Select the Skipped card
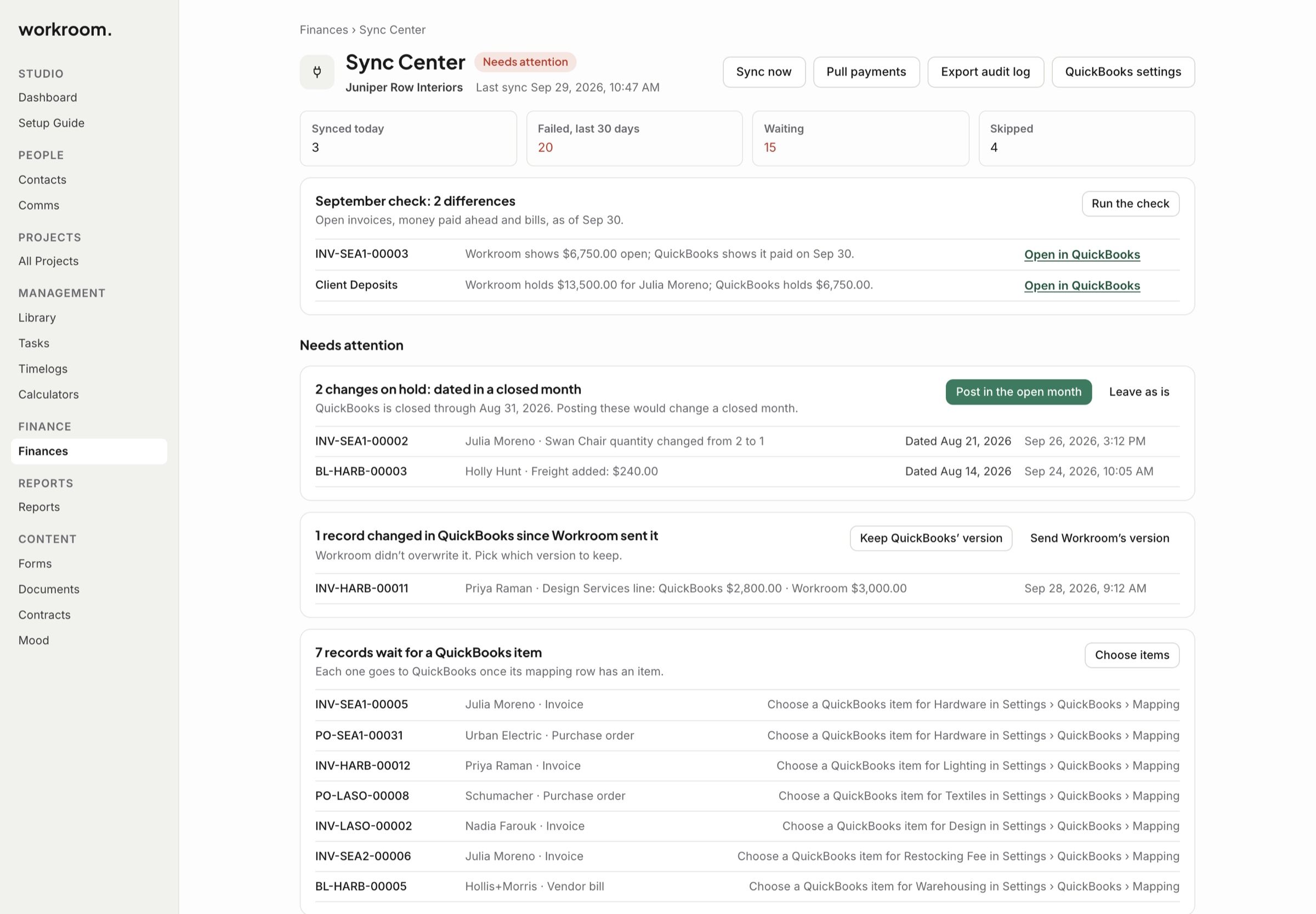Image resolution: width=1316 pixels, height=914 pixels. (1086, 138)
